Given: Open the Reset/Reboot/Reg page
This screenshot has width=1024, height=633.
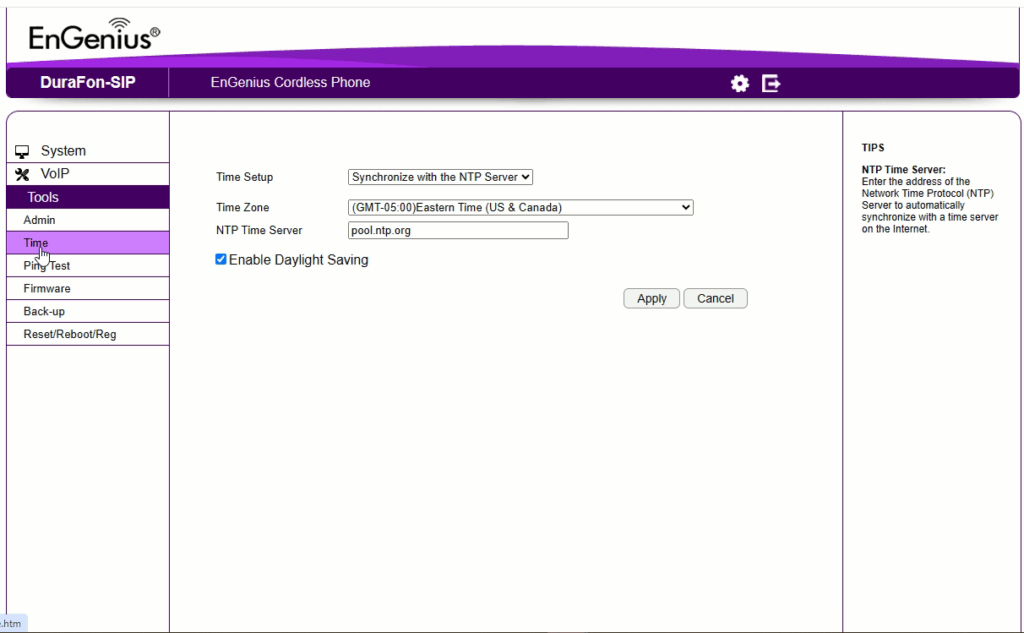Looking at the screenshot, I should click(x=88, y=334).
